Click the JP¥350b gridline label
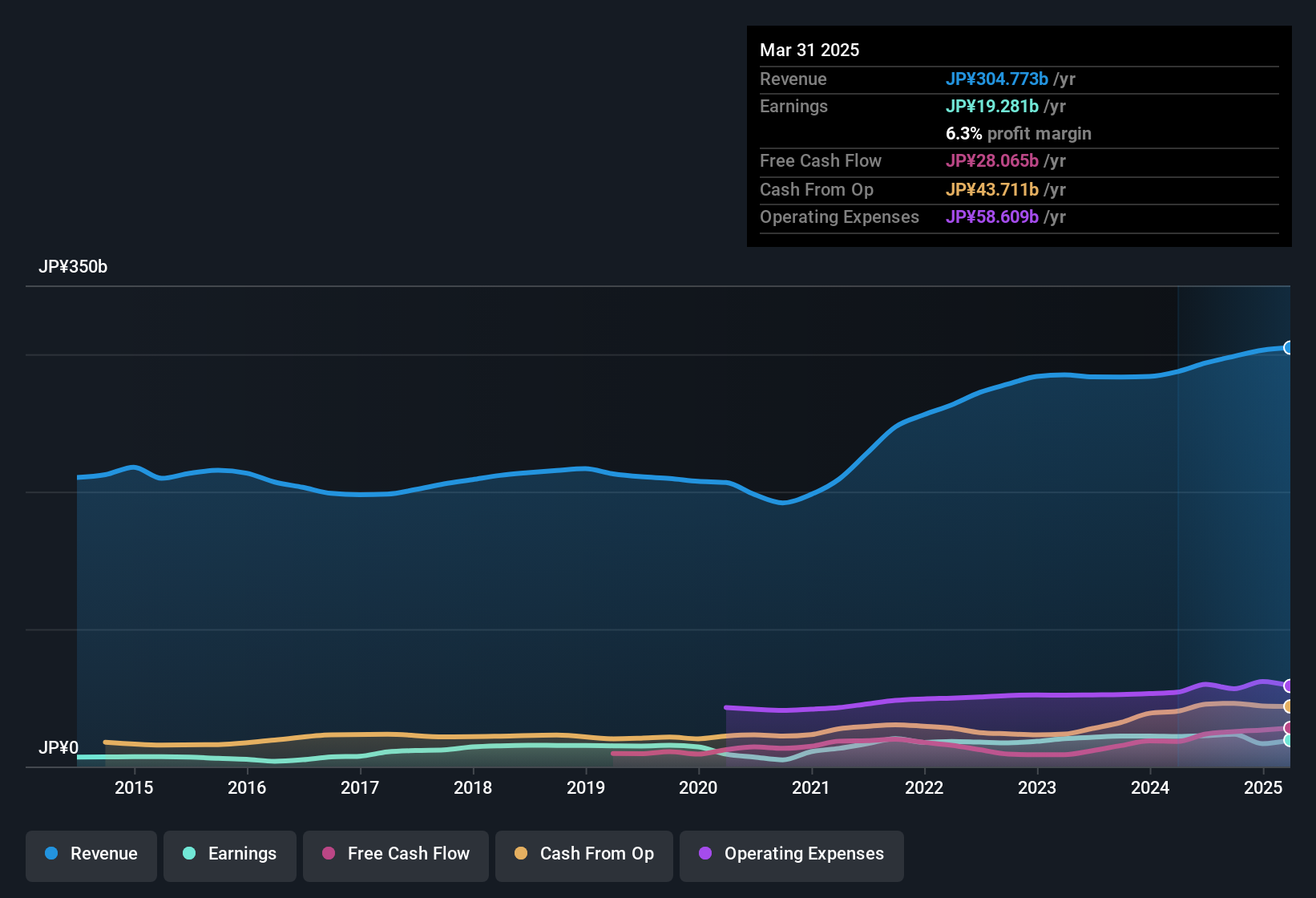 click(74, 267)
